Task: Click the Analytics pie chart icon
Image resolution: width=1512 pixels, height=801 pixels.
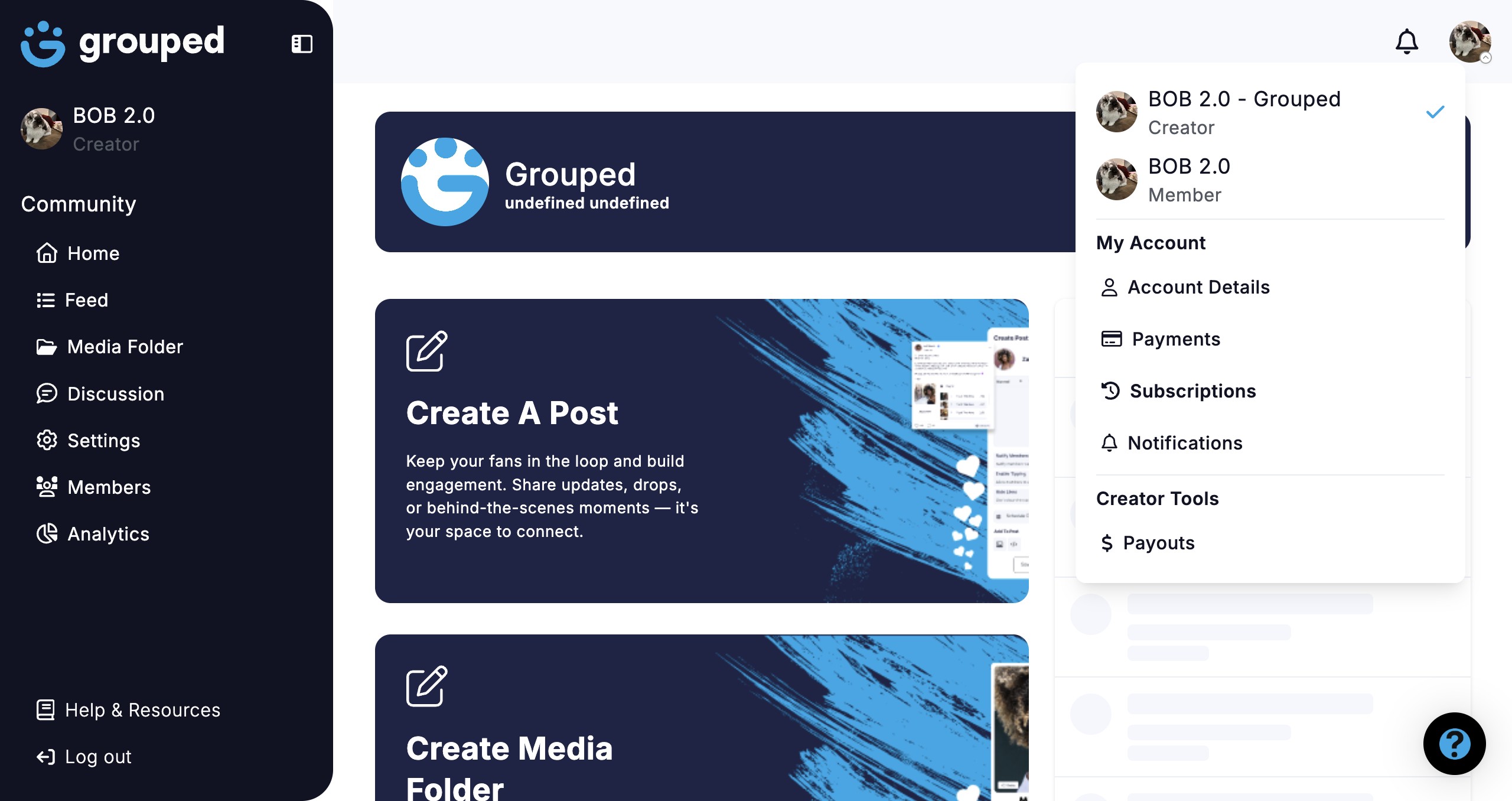Action: coord(47,533)
